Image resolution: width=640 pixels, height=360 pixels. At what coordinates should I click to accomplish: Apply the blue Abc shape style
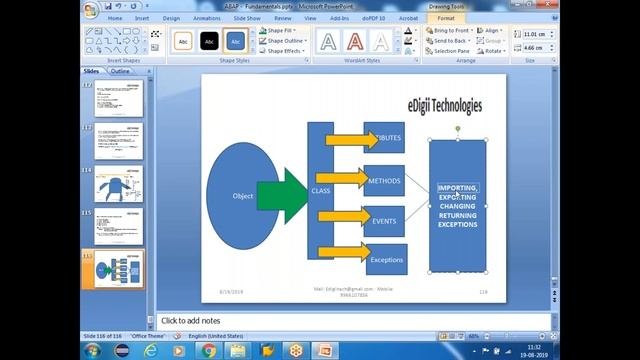point(236,41)
